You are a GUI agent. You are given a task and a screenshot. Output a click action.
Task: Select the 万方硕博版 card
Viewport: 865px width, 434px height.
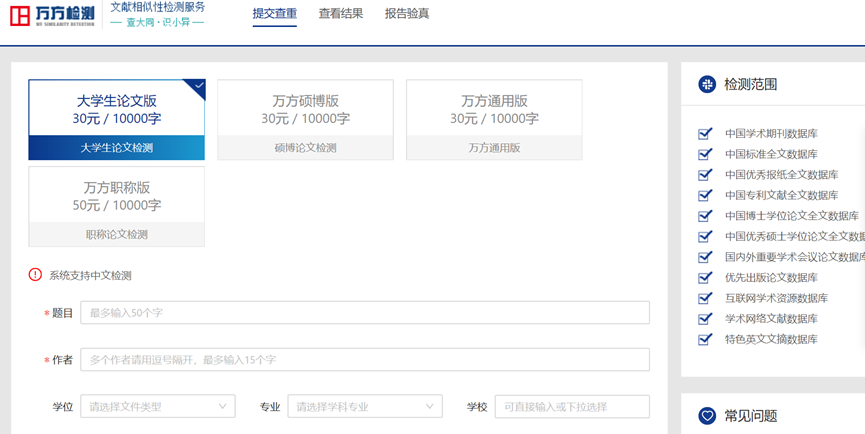pos(306,120)
